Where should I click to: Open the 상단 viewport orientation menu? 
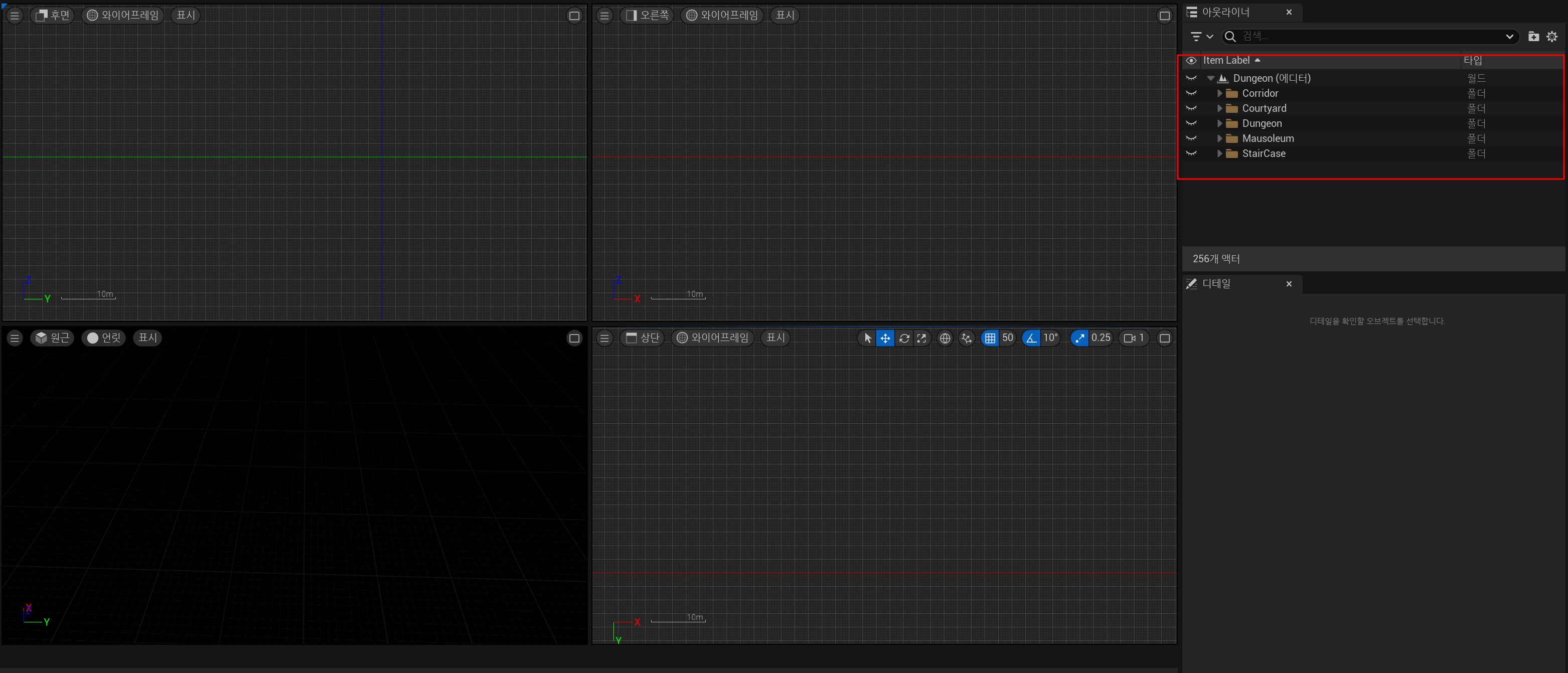click(x=643, y=338)
